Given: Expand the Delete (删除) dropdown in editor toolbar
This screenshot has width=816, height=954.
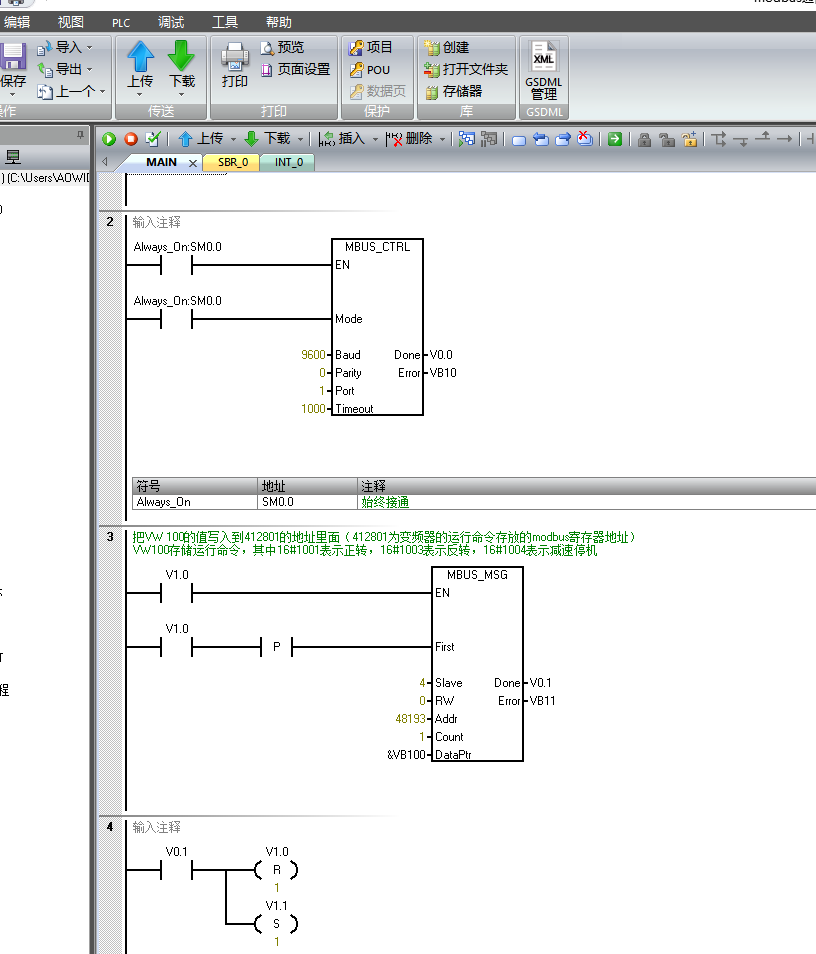Looking at the screenshot, I should 443,139.
